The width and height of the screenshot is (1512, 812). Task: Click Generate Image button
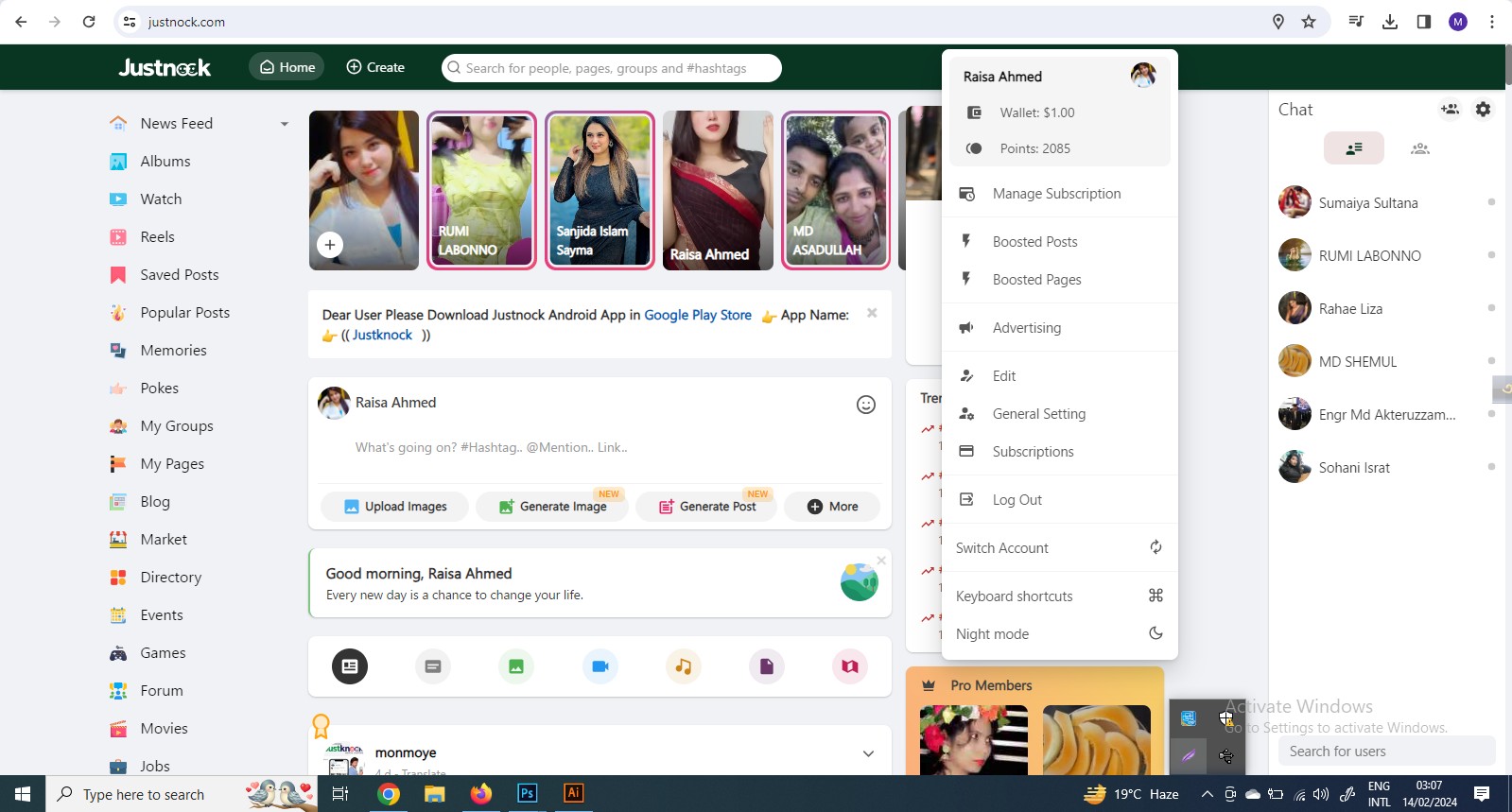(x=553, y=507)
